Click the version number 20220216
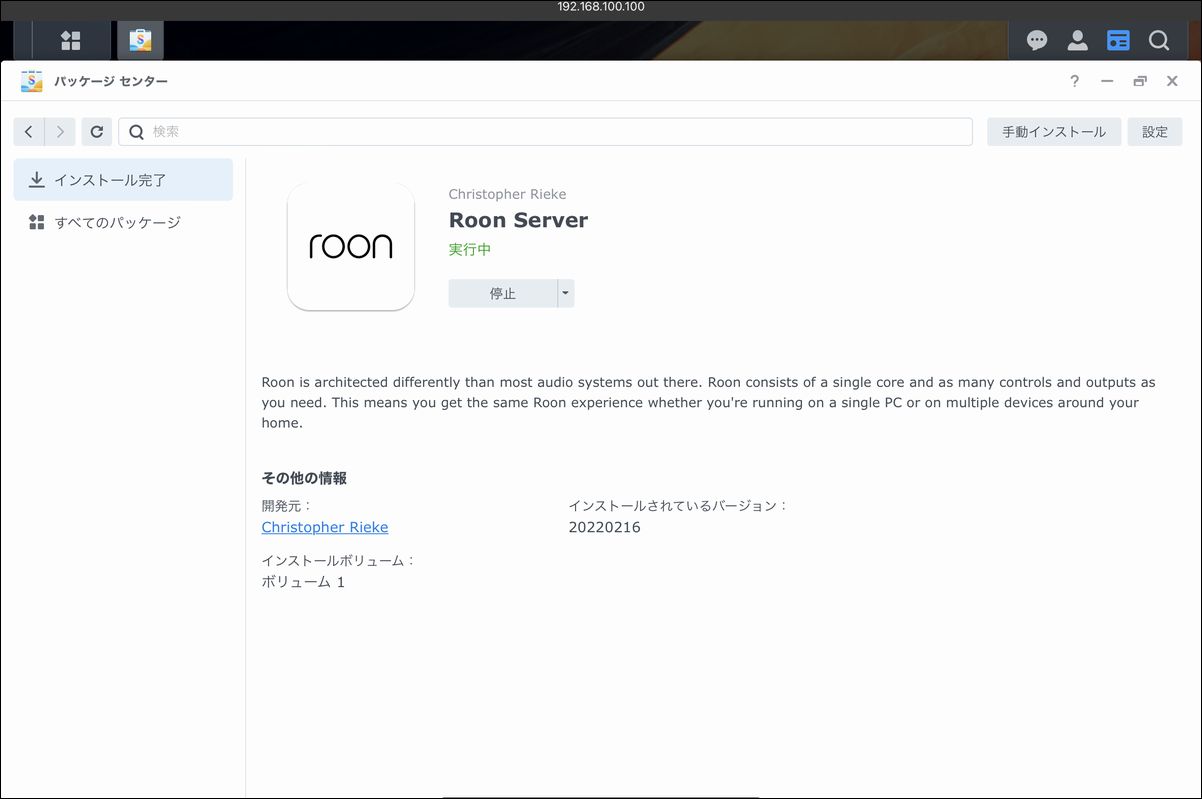 (x=604, y=527)
